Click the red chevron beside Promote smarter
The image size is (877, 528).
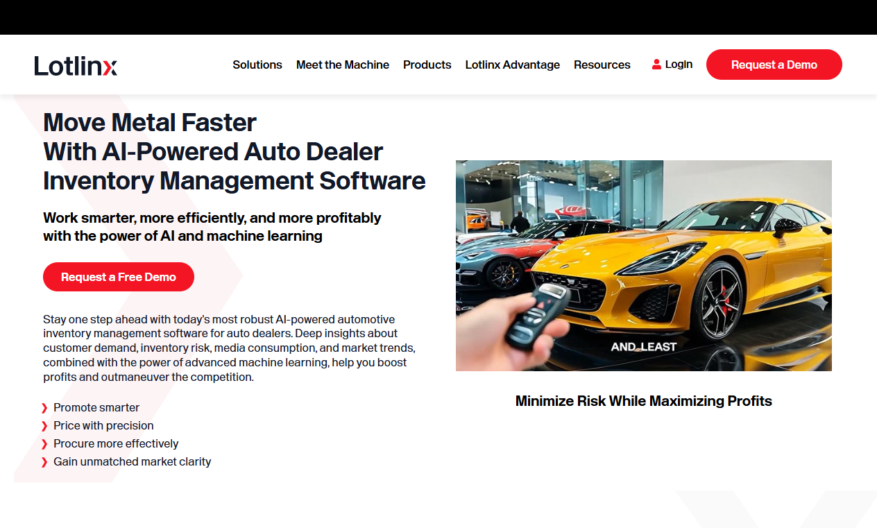click(x=44, y=408)
